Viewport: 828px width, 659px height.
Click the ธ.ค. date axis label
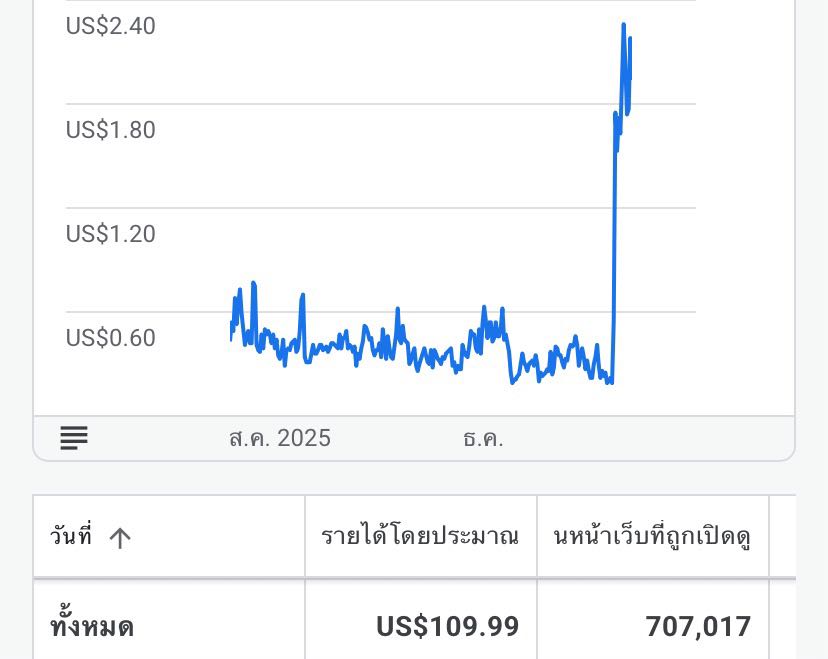point(483,438)
